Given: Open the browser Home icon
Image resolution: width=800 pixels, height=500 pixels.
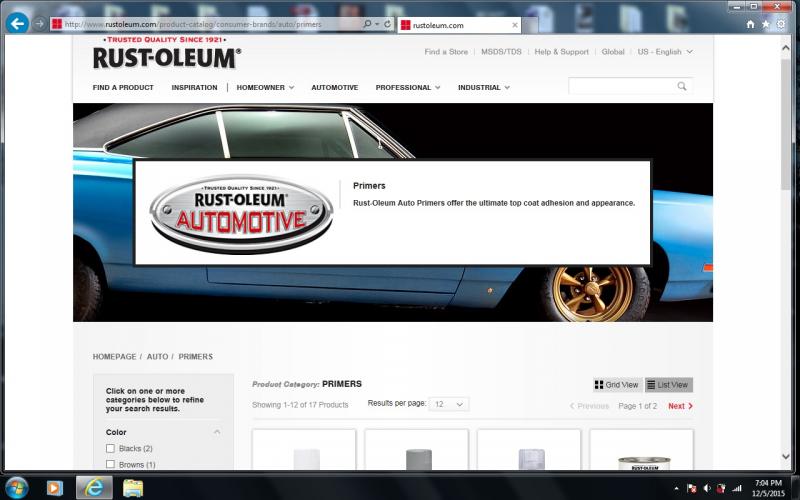Looking at the screenshot, I should point(751,24).
